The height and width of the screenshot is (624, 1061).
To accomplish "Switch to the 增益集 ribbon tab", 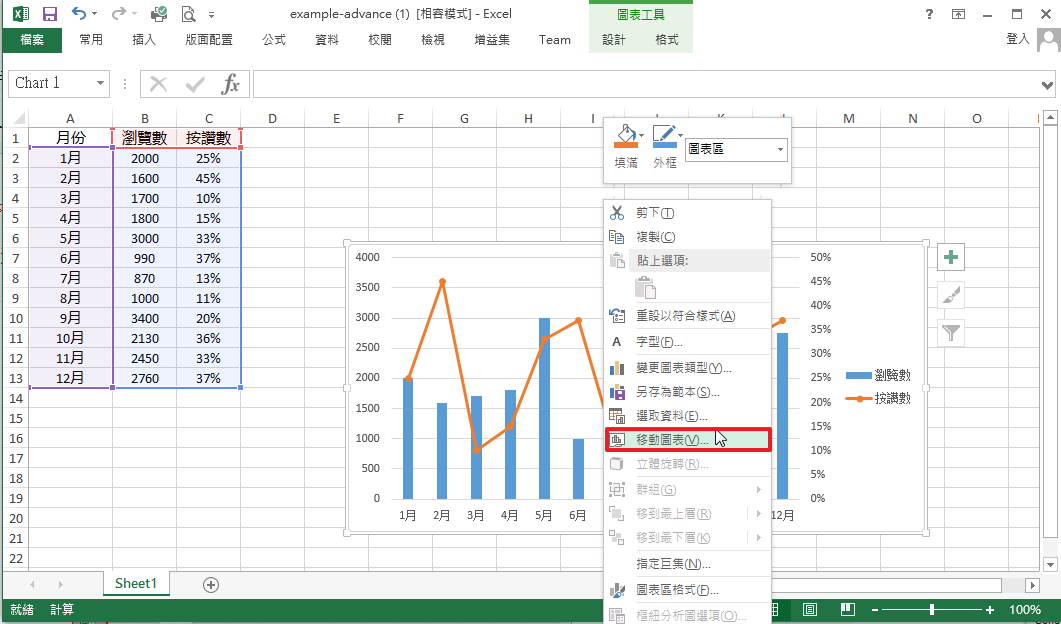I will click(x=492, y=40).
